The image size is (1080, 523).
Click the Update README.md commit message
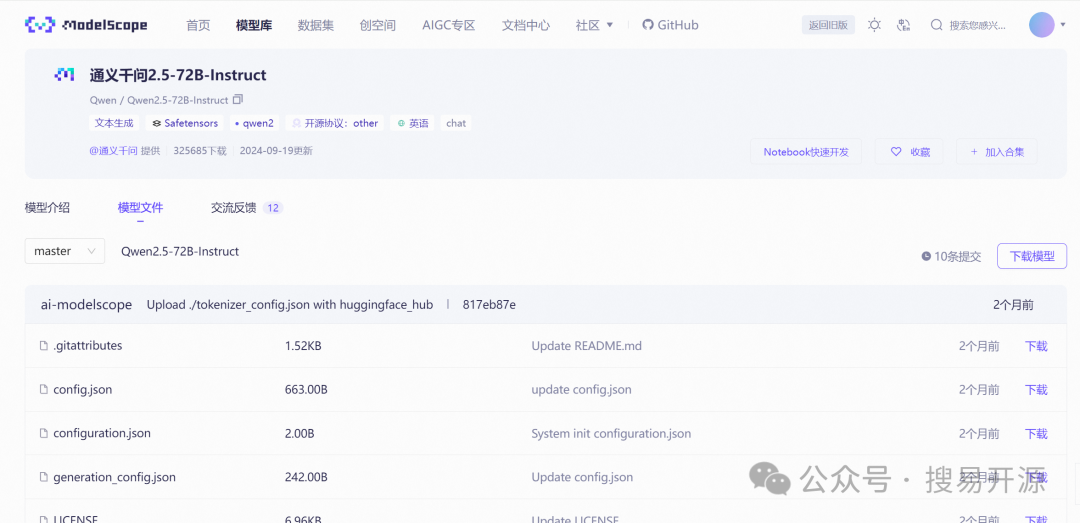point(587,346)
